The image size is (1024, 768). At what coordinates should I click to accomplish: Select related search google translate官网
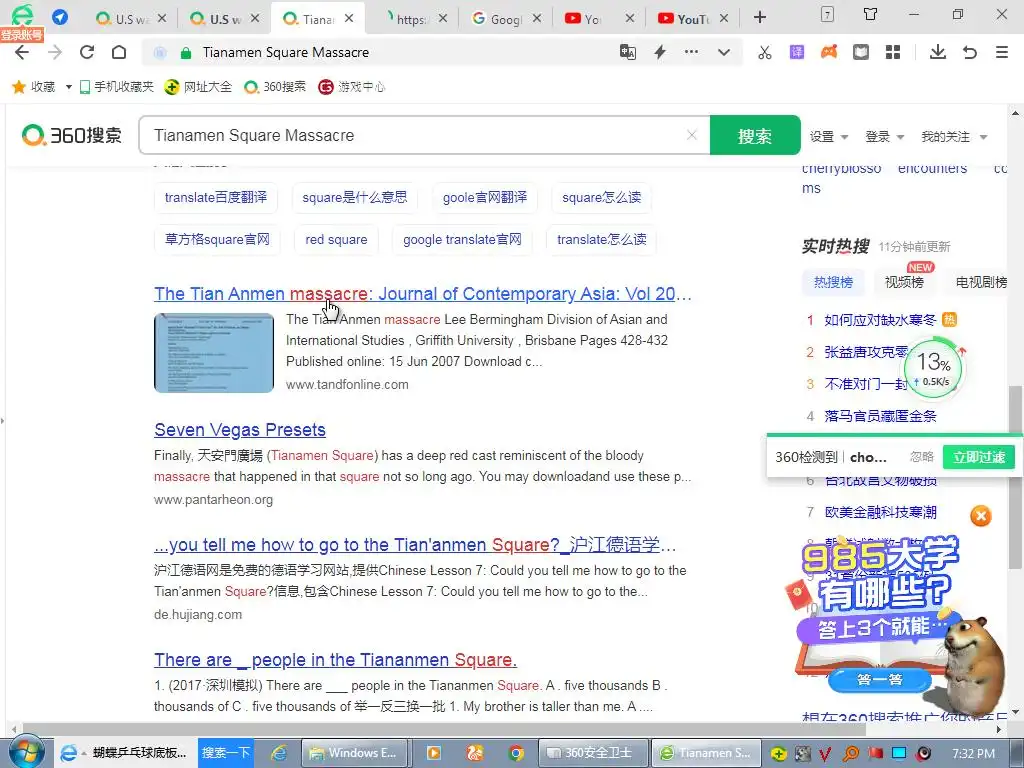tap(462, 239)
